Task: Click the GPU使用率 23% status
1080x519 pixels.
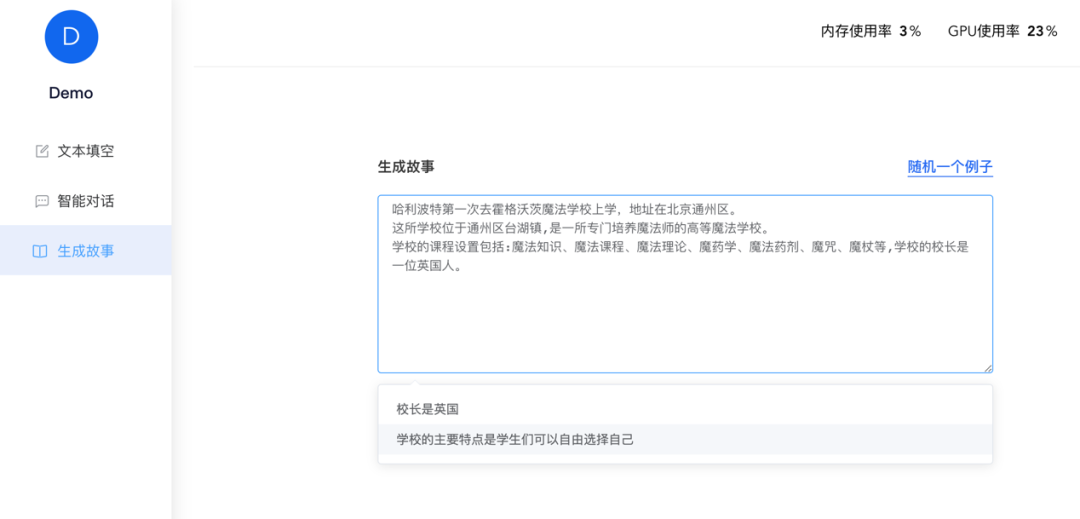Action: tap(1002, 31)
